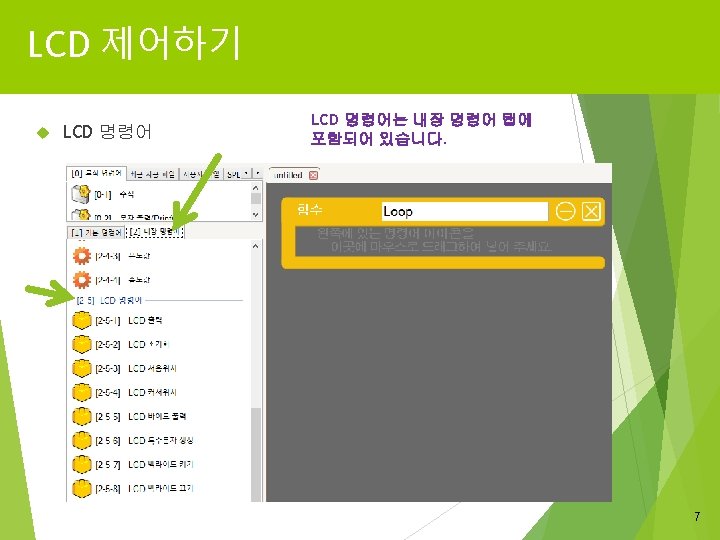
Task: Delete the Loop block with its X icon
Action: (591, 211)
